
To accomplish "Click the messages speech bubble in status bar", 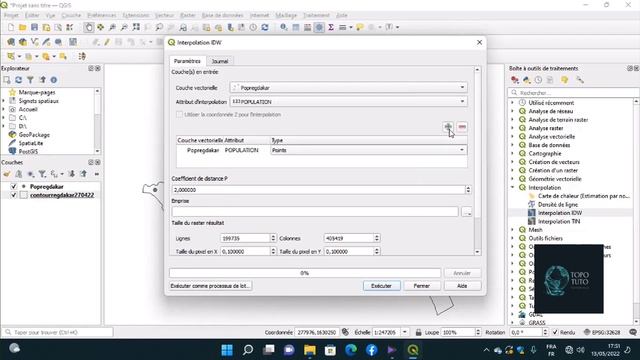I will pyautogui.click(x=633, y=333).
